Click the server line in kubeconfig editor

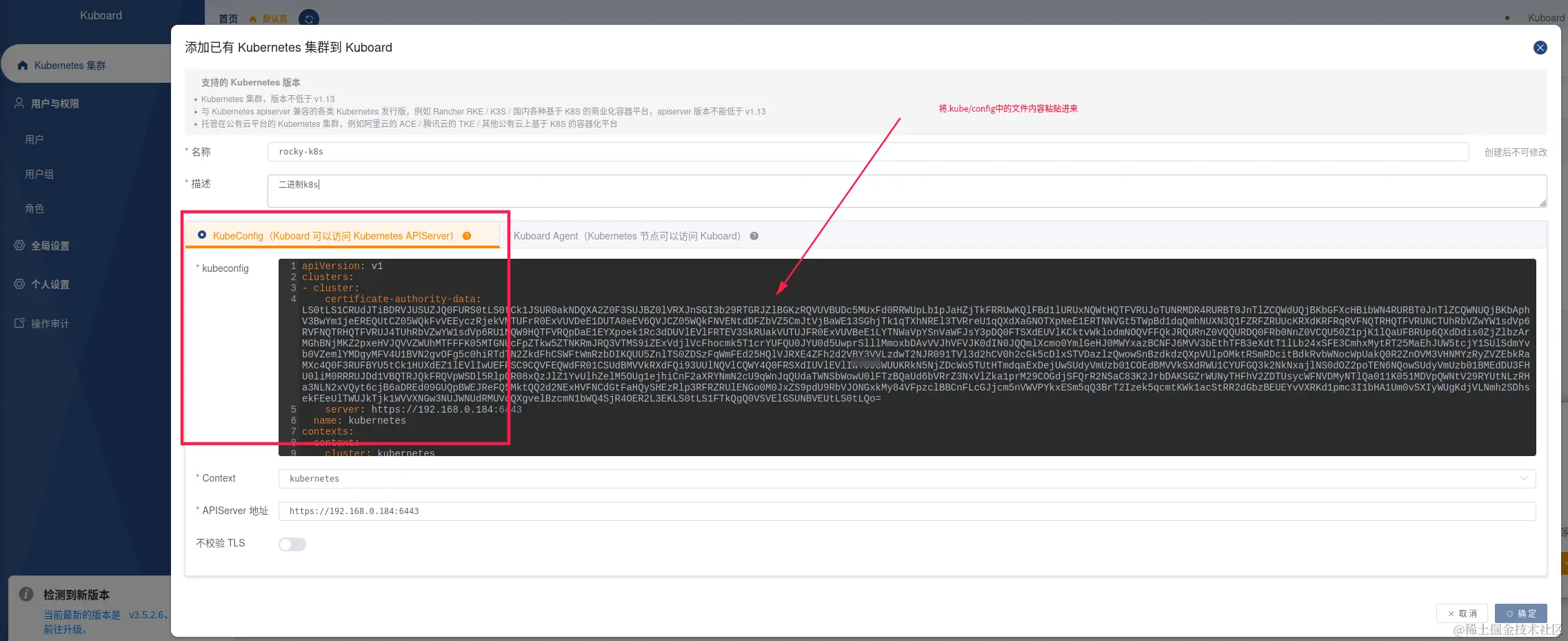[x=423, y=410]
